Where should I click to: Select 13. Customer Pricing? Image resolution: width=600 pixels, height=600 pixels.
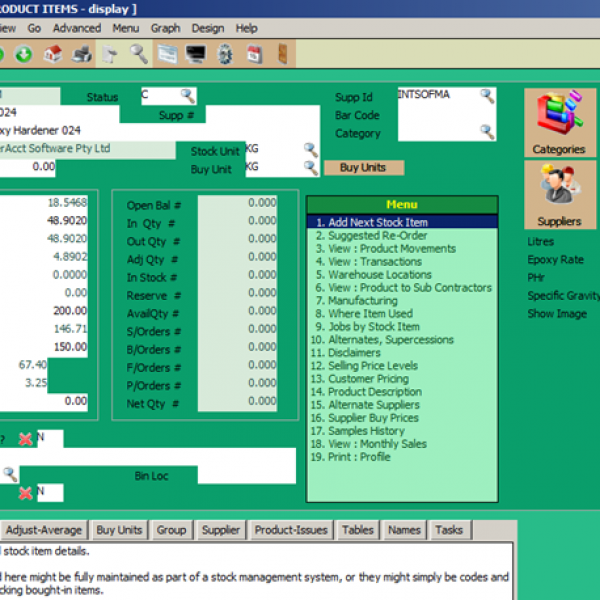coord(402,378)
